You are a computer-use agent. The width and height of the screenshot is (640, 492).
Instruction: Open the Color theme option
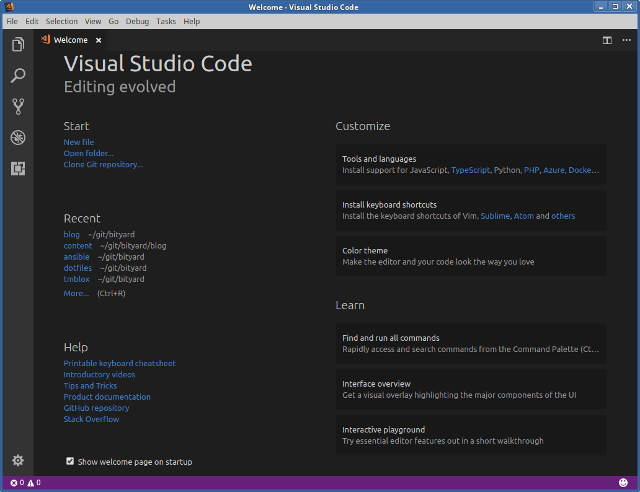pyautogui.click(x=470, y=256)
